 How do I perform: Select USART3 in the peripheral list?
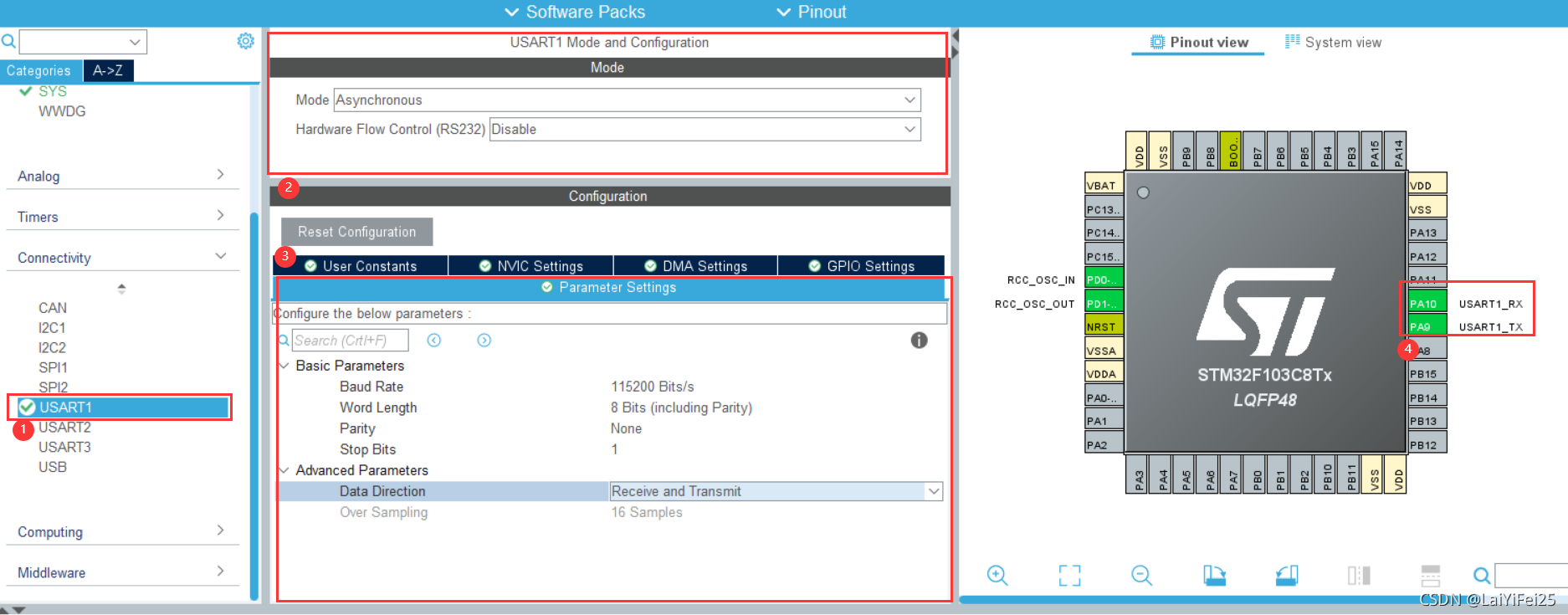point(64,447)
